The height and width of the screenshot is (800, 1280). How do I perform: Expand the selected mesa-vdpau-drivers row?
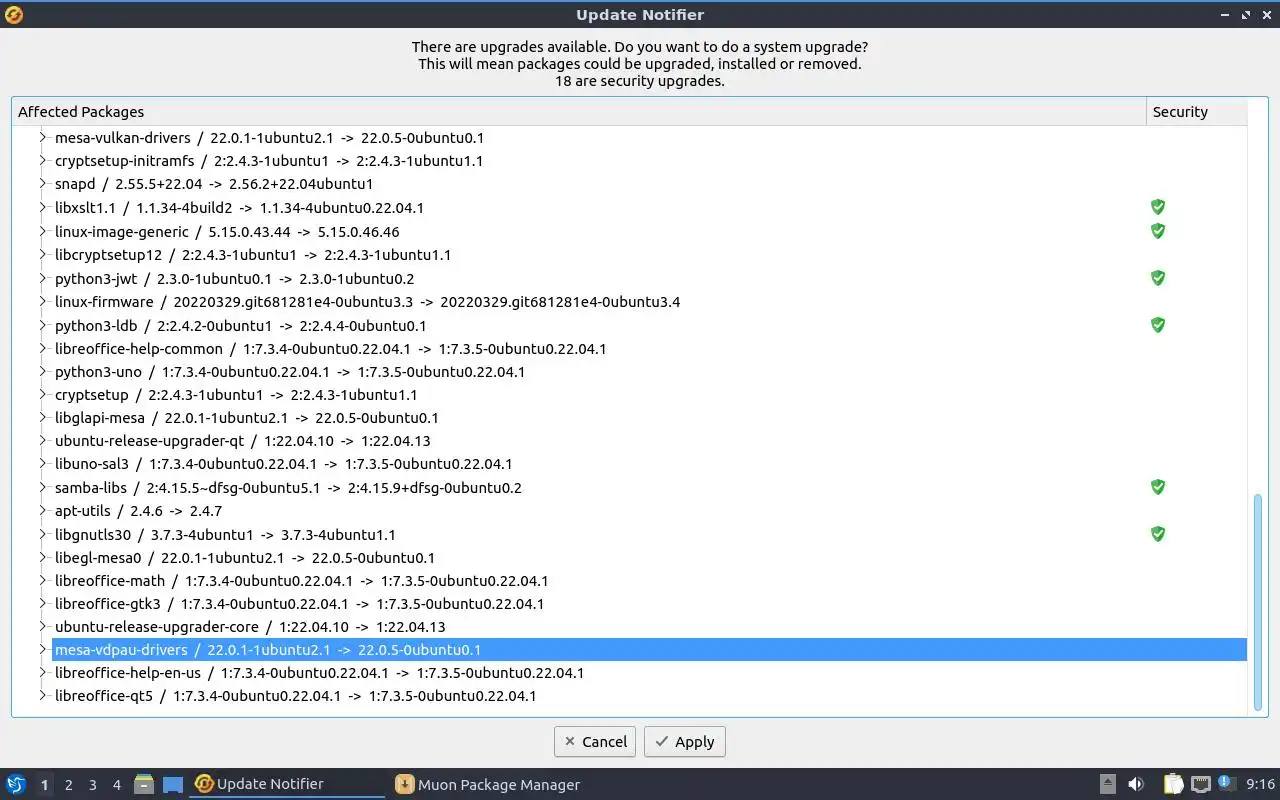43,650
